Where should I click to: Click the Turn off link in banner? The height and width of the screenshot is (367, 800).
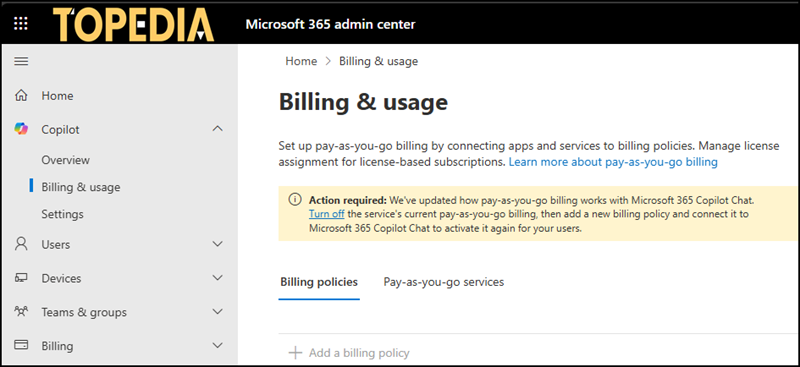pyautogui.click(x=327, y=214)
